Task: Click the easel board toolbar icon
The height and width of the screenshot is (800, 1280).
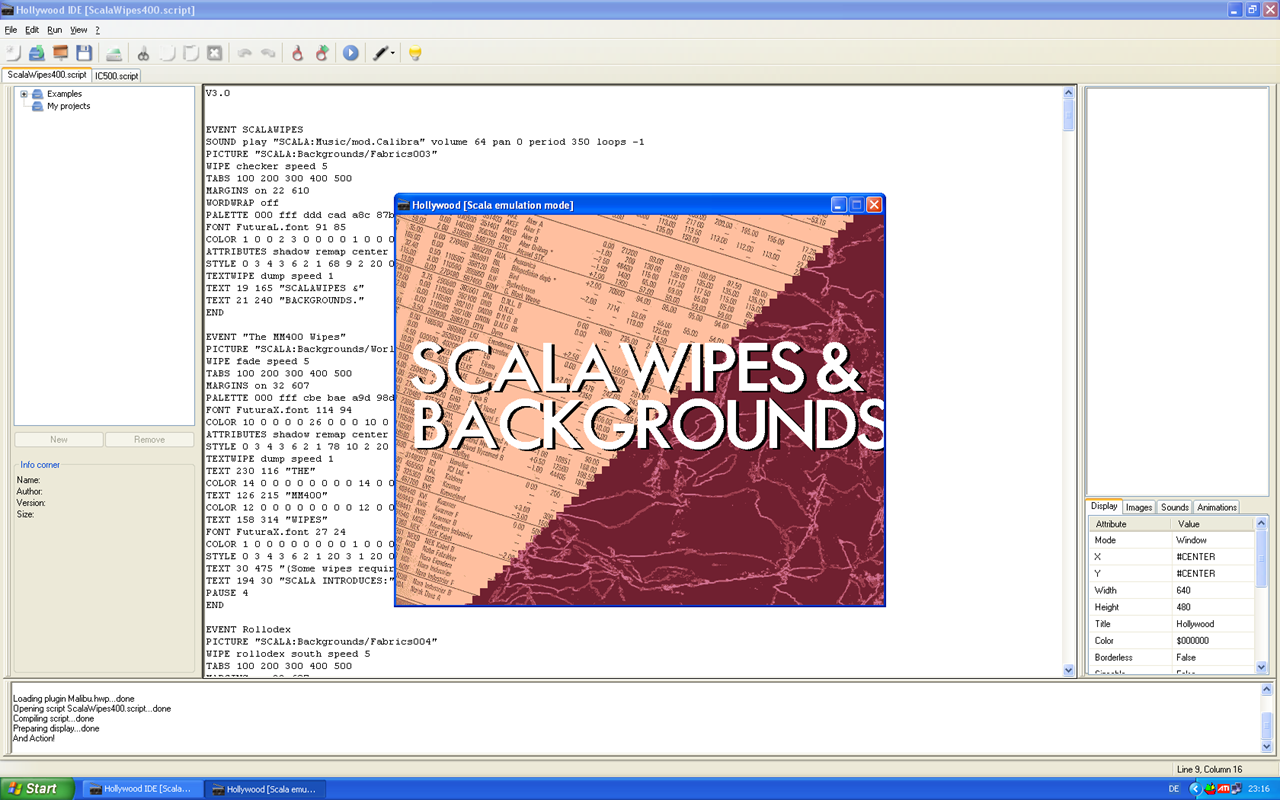Action: pos(60,53)
